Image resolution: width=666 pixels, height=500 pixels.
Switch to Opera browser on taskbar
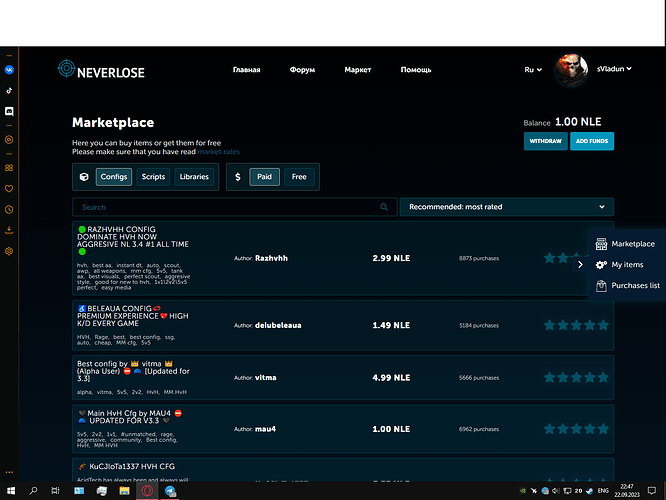[147, 491]
